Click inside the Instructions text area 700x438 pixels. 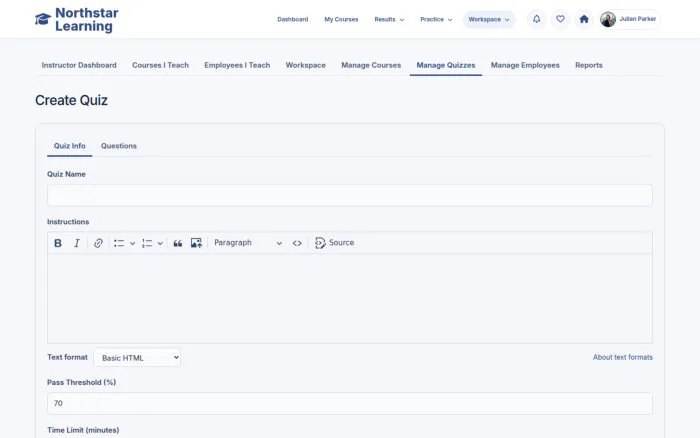coord(350,298)
